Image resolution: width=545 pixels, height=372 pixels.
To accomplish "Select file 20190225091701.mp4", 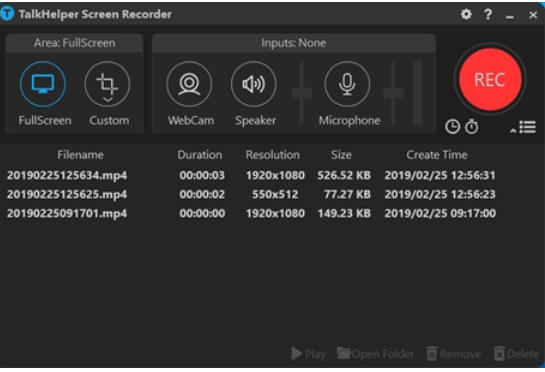I will pyautogui.click(x=67, y=213).
